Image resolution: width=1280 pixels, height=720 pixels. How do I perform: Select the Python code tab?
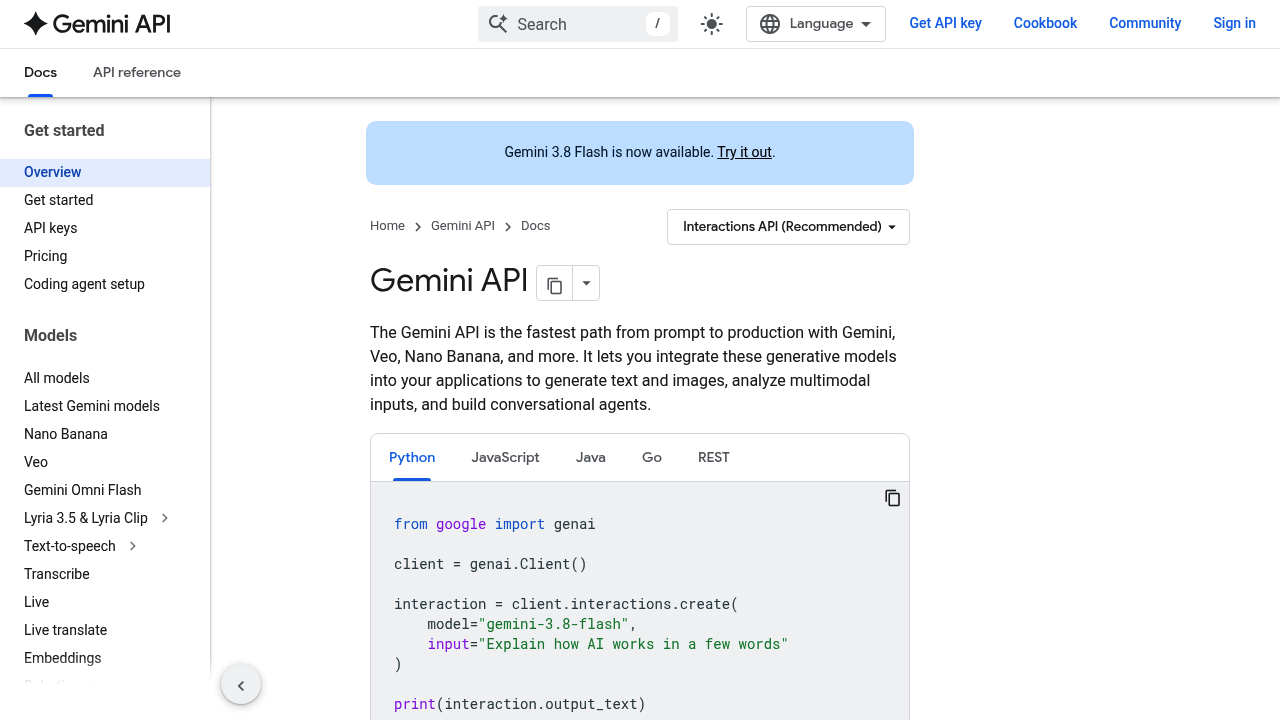pyautogui.click(x=412, y=457)
